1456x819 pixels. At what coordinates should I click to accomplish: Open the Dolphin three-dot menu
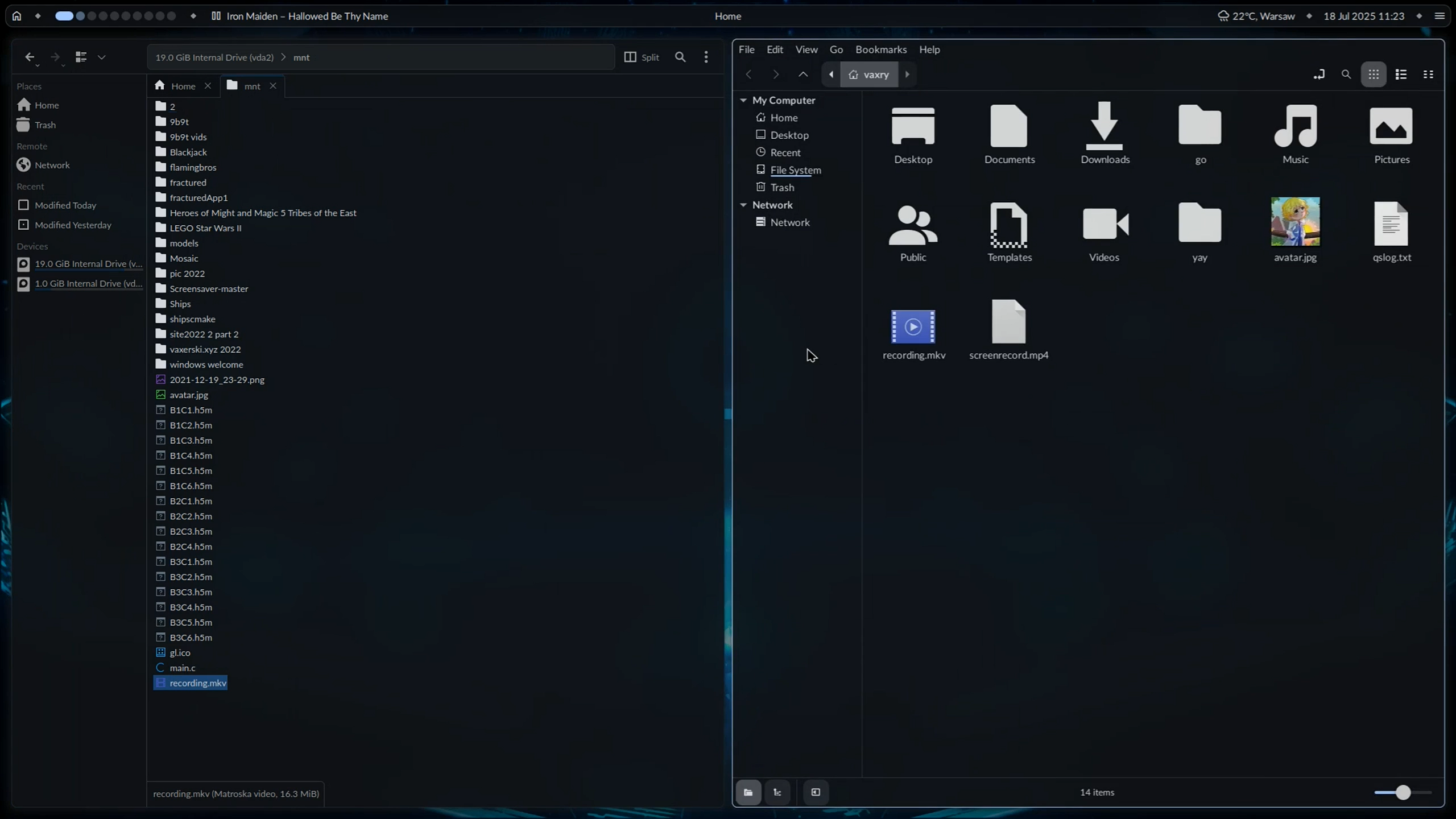(706, 57)
